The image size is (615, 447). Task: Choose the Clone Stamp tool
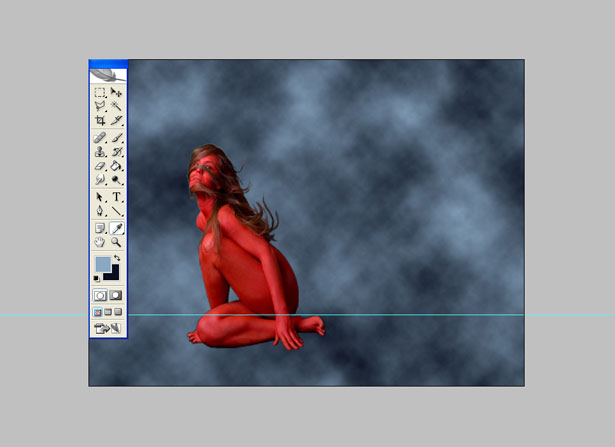pos(100,152)
